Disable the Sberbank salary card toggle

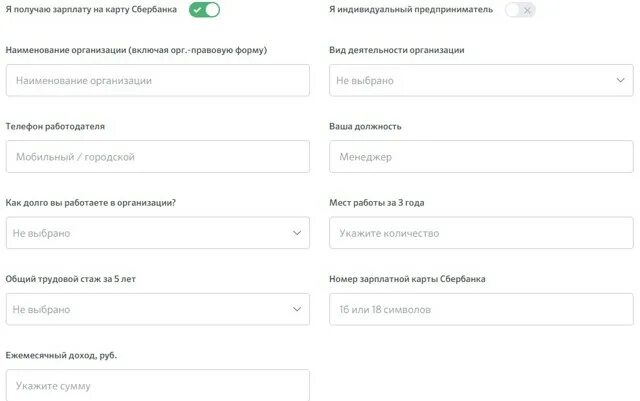pyautogui.click(x=204, y=10)
